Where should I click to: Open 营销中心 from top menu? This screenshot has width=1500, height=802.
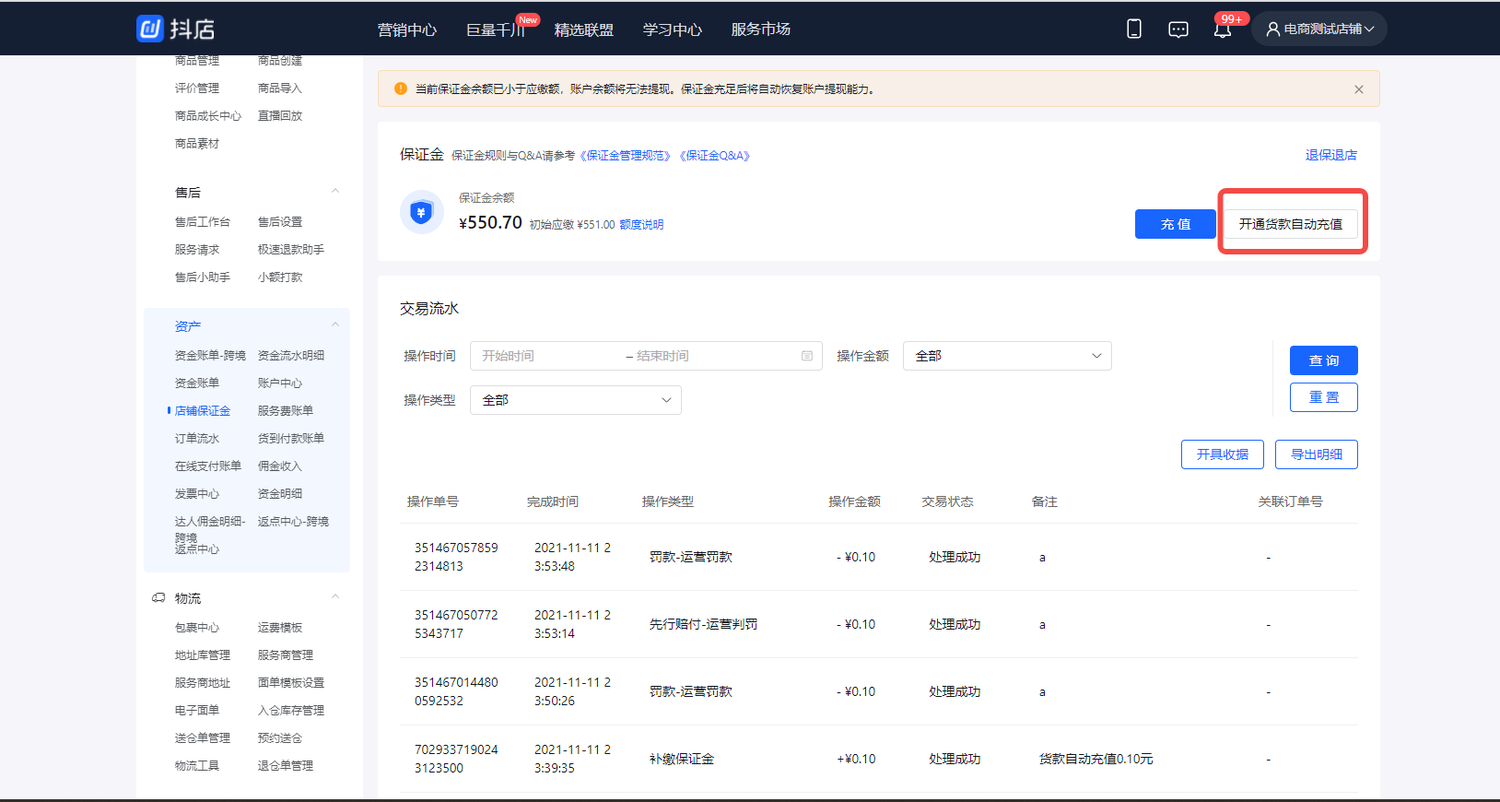407,30
